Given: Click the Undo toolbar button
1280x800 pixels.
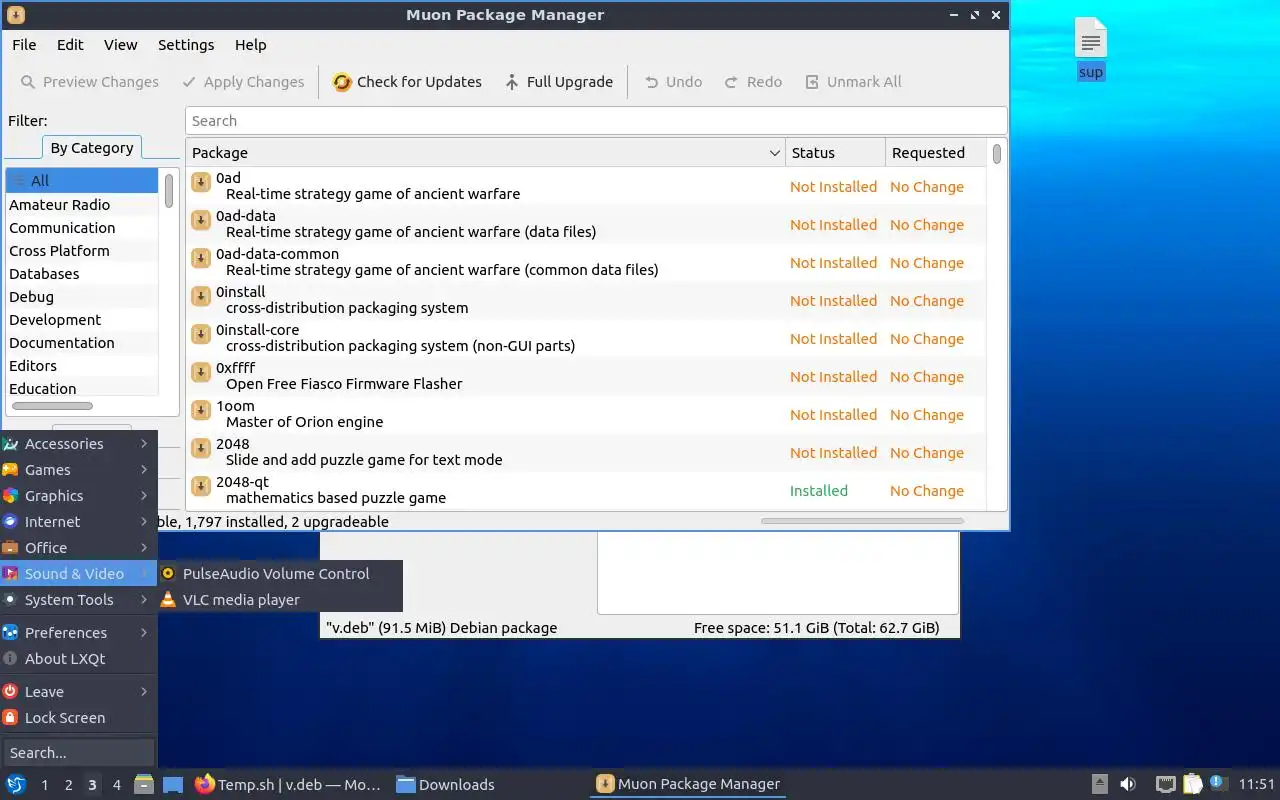Looking at the screenshot, I should click(x=672, y=82).
